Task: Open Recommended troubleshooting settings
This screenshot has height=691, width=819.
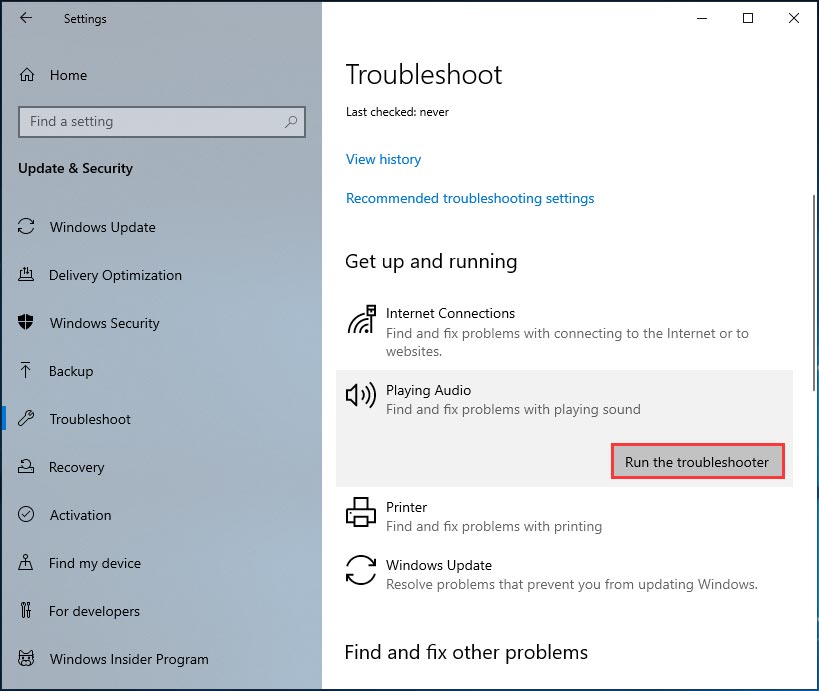Action: pyautogui.click(x=470, y=198)
